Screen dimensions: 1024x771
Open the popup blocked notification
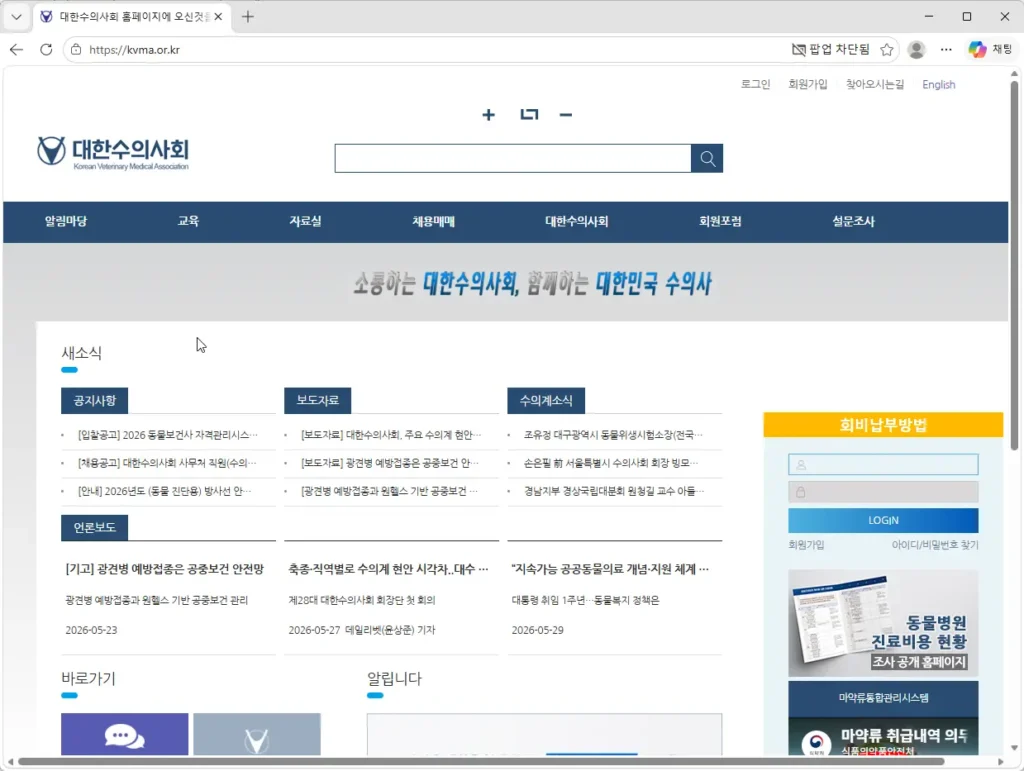[x=830, y=50]
